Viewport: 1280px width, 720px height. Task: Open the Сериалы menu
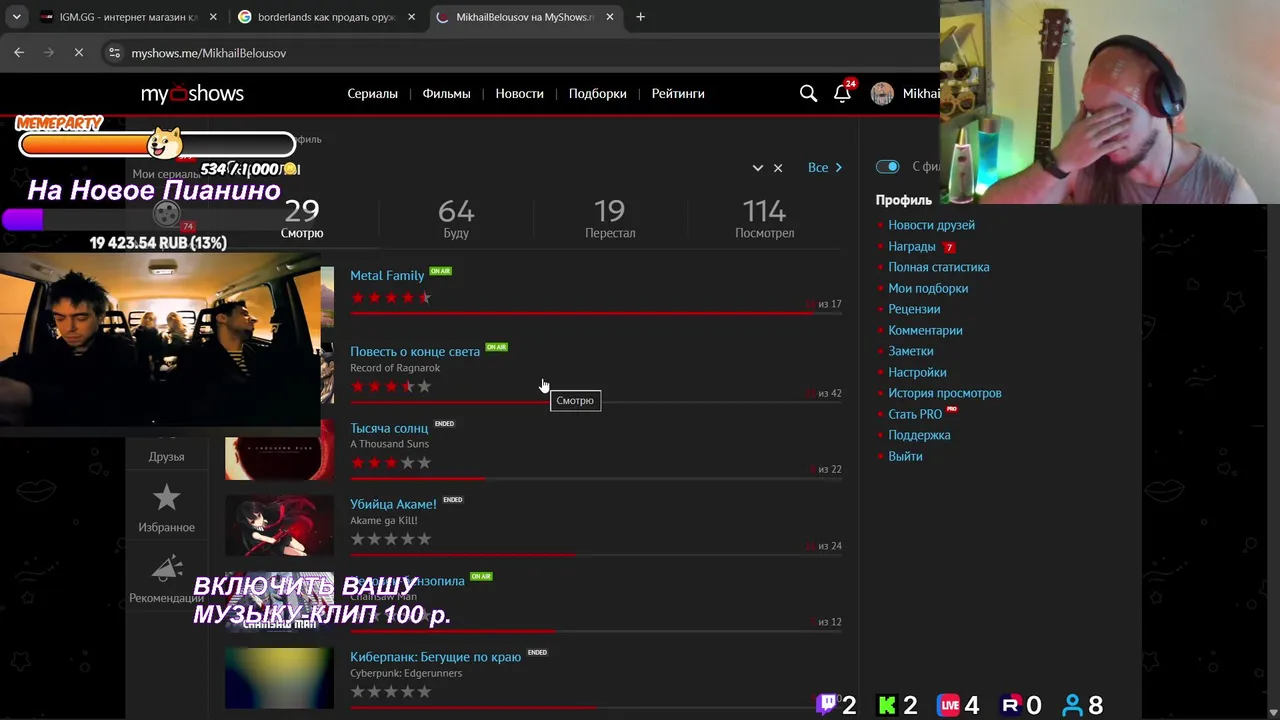click(372, 93)
